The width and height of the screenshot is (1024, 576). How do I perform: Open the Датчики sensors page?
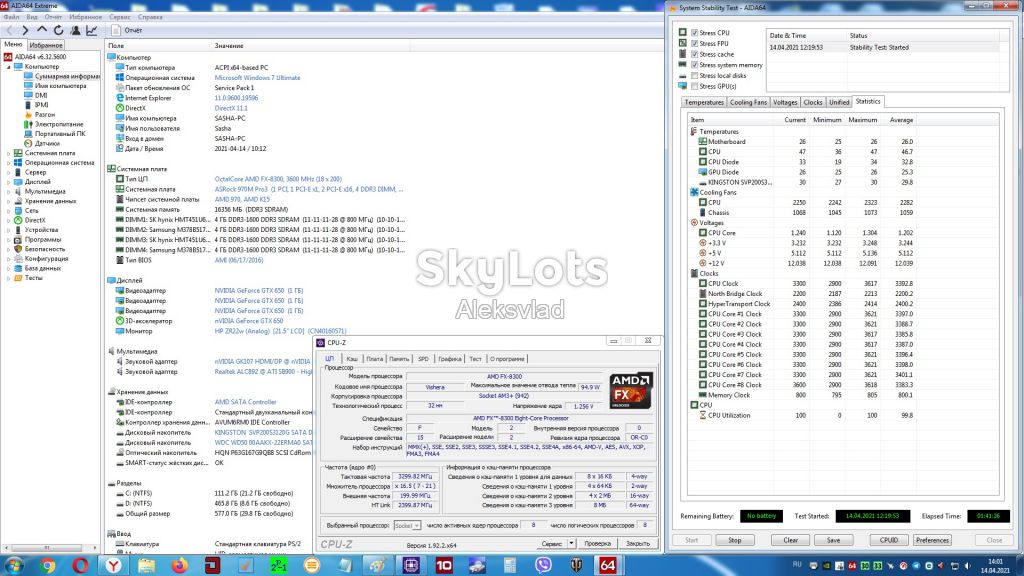click(x=47, y=143)
